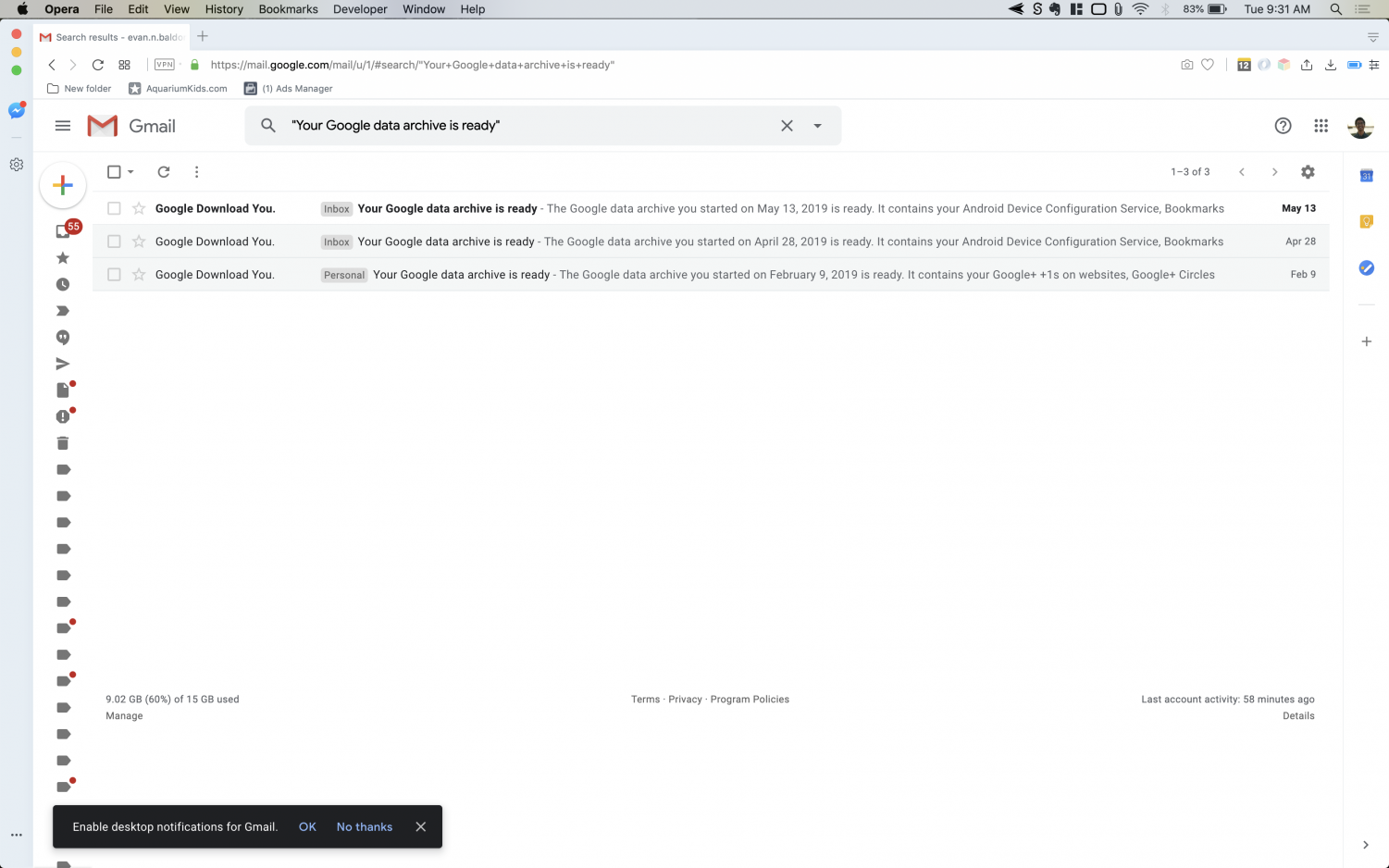Star the Feb 9 Google Download email

tap(139, 275)
